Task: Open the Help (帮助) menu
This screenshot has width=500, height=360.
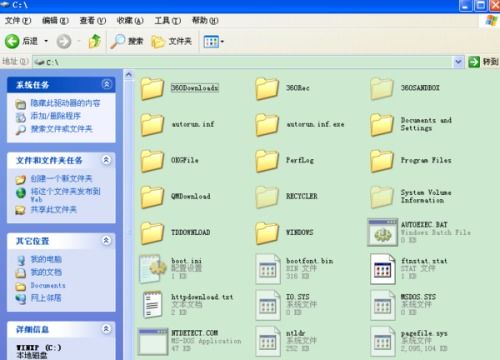Action: point(205,21)
